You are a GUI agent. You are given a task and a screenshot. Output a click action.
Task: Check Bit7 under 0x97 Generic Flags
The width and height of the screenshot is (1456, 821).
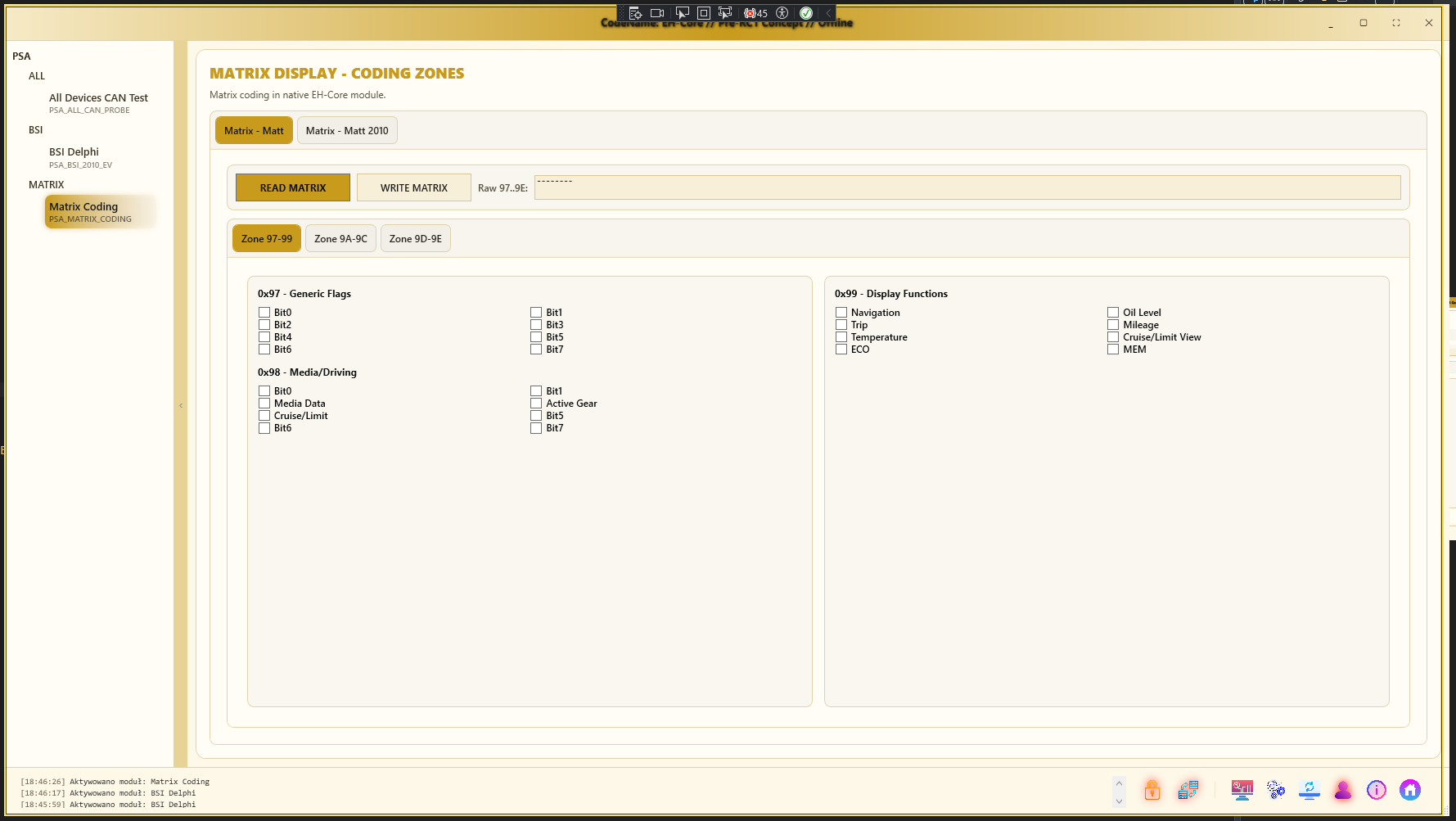[x=536, y=350]
